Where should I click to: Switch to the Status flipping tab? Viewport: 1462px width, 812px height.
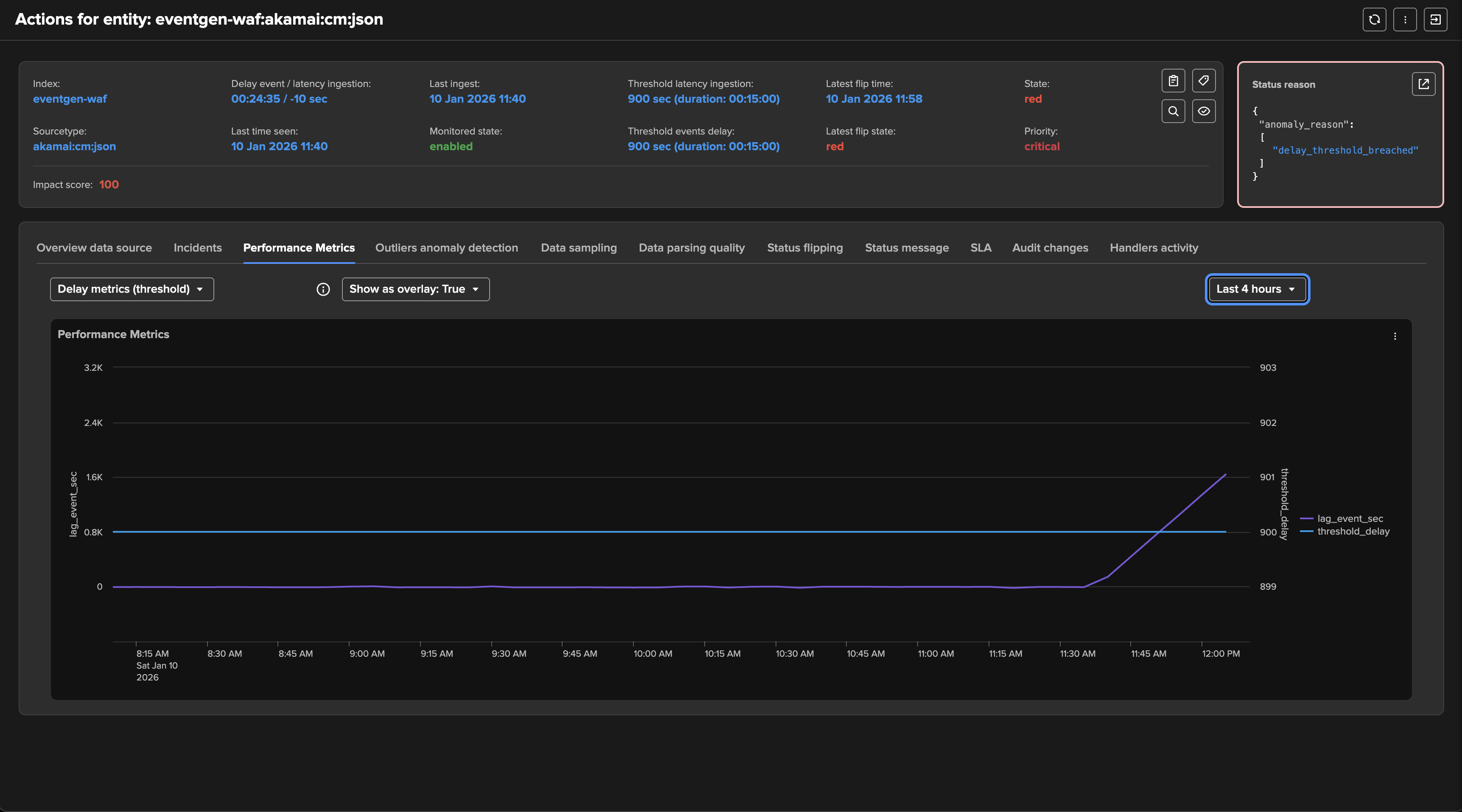(x=804, y=248)
